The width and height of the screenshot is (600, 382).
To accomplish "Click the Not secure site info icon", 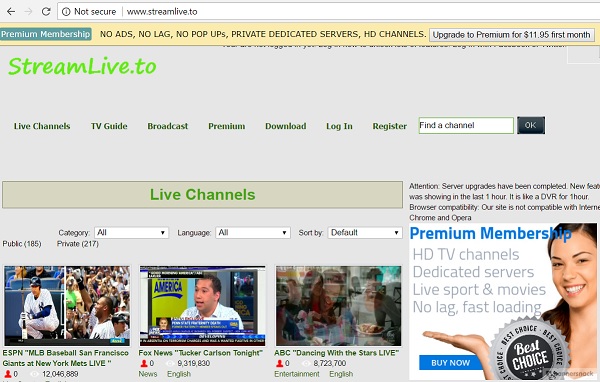I will click(66, 12).
